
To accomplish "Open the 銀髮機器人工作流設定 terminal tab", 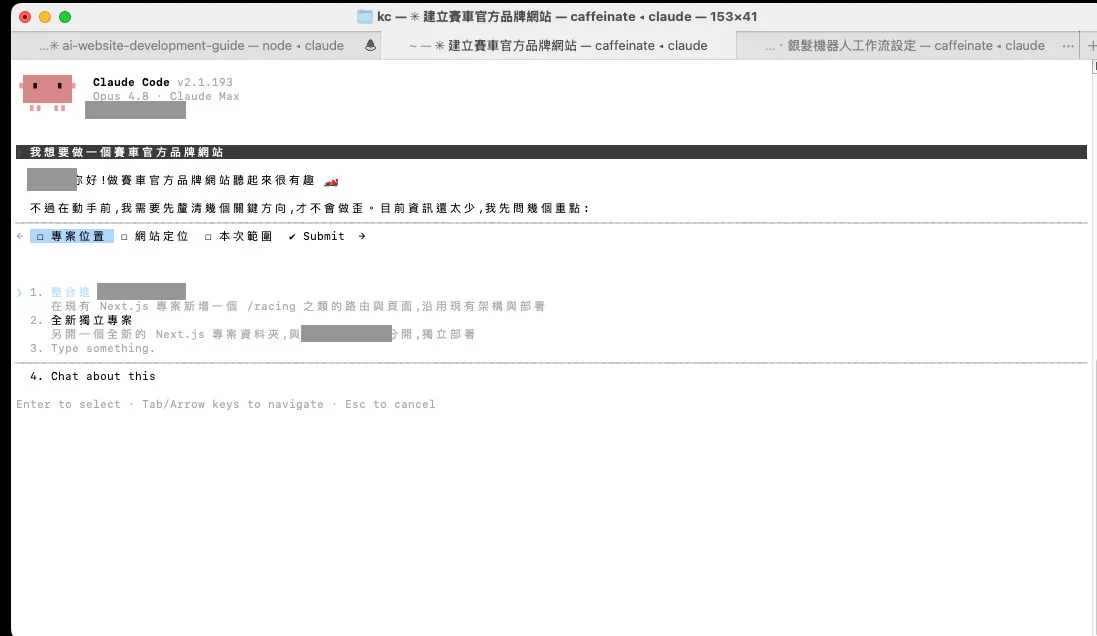I will (906, 45).
